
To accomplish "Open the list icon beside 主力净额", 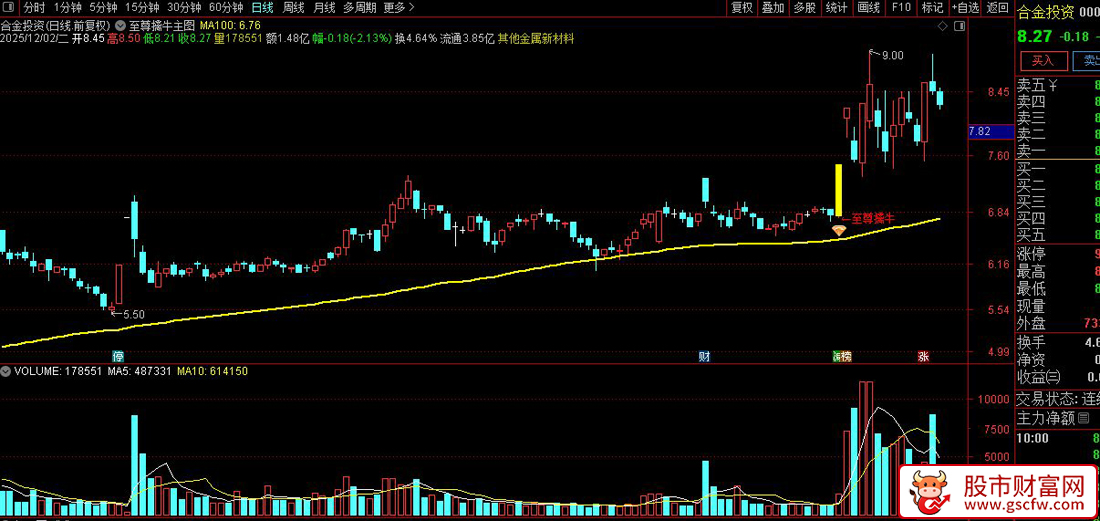I will (1085, 419).
